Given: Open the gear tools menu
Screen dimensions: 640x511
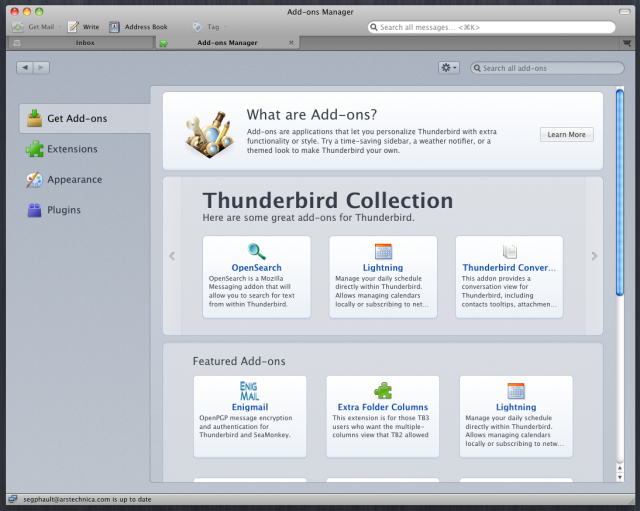Looking at the screenshot, I should tap(449, 68).
